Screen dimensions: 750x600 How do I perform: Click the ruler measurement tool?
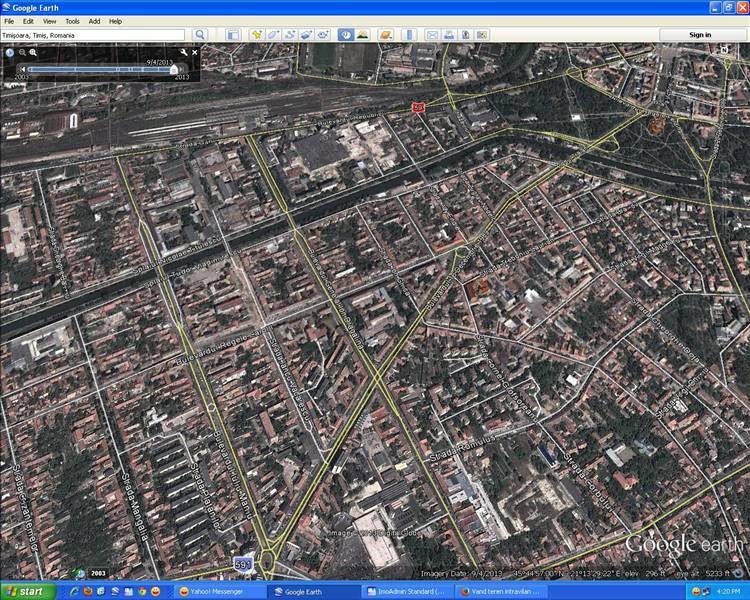[409, 35]
